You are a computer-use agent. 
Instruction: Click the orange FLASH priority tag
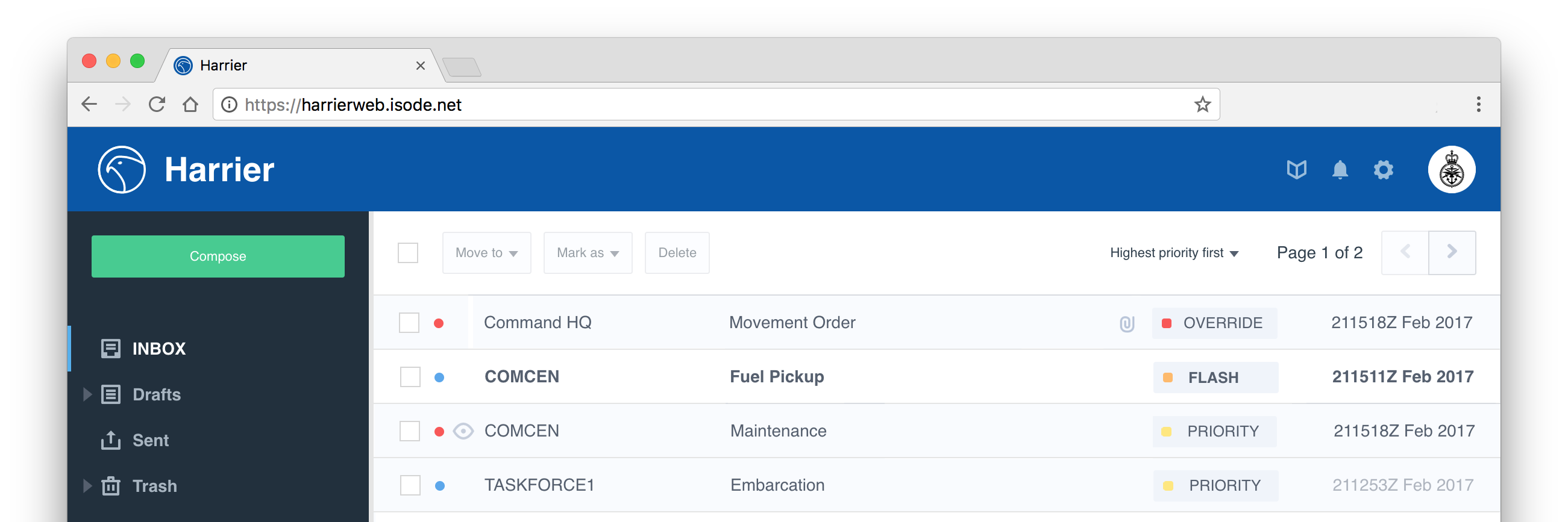pyautogui.click(x=1215, y=378)
